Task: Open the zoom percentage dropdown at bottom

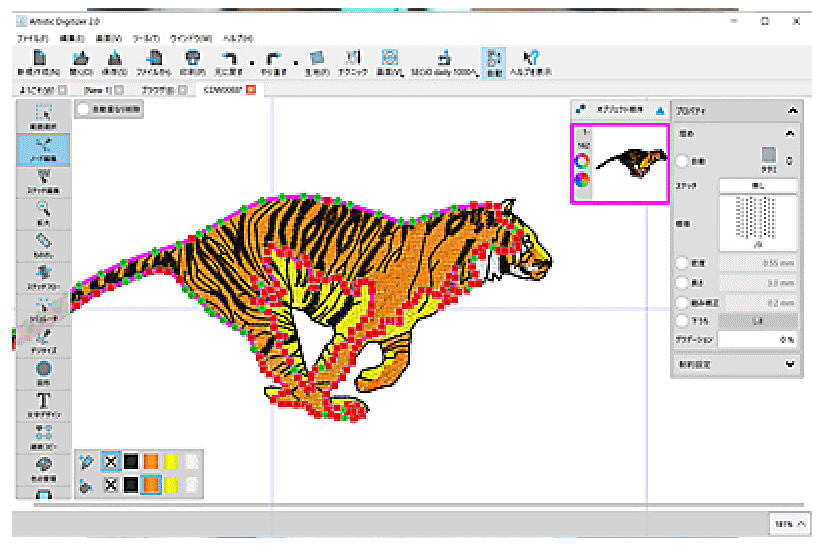Action: tap(790, 523)
